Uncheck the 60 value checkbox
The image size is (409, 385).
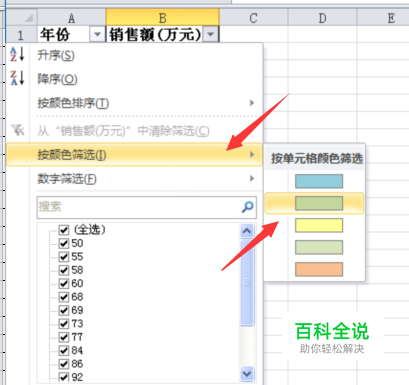coord(64,283)
